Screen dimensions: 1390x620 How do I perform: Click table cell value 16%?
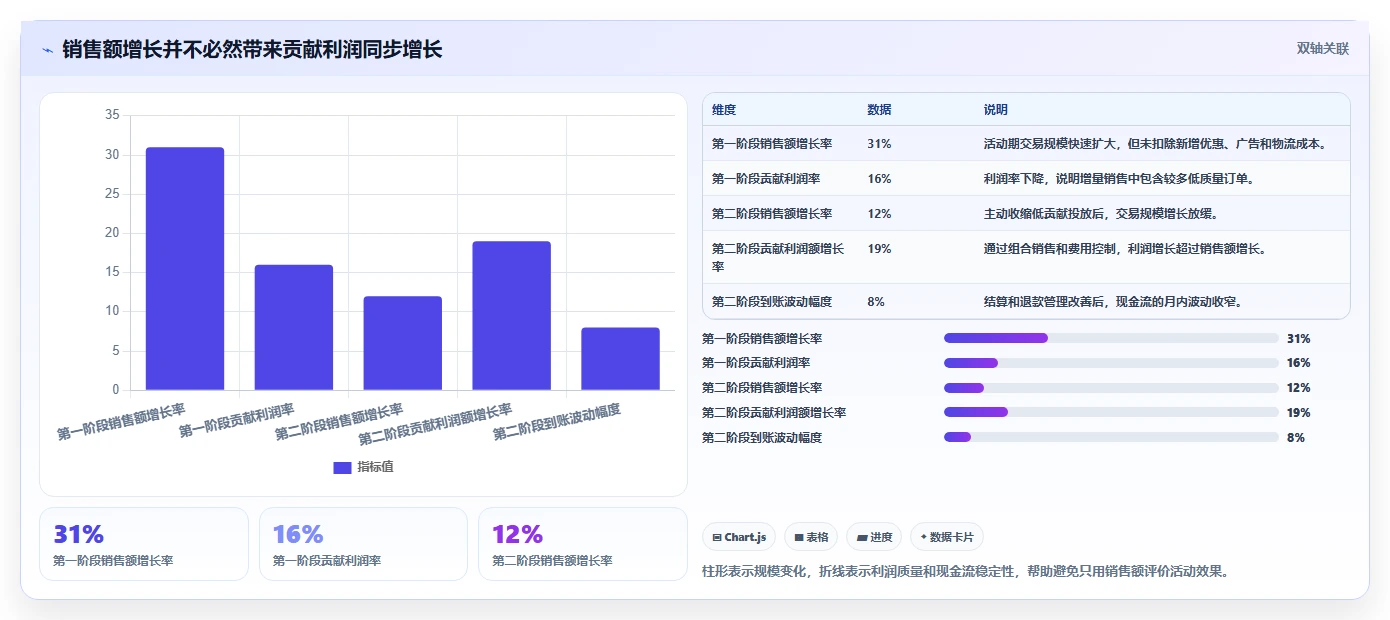point(879,179)
